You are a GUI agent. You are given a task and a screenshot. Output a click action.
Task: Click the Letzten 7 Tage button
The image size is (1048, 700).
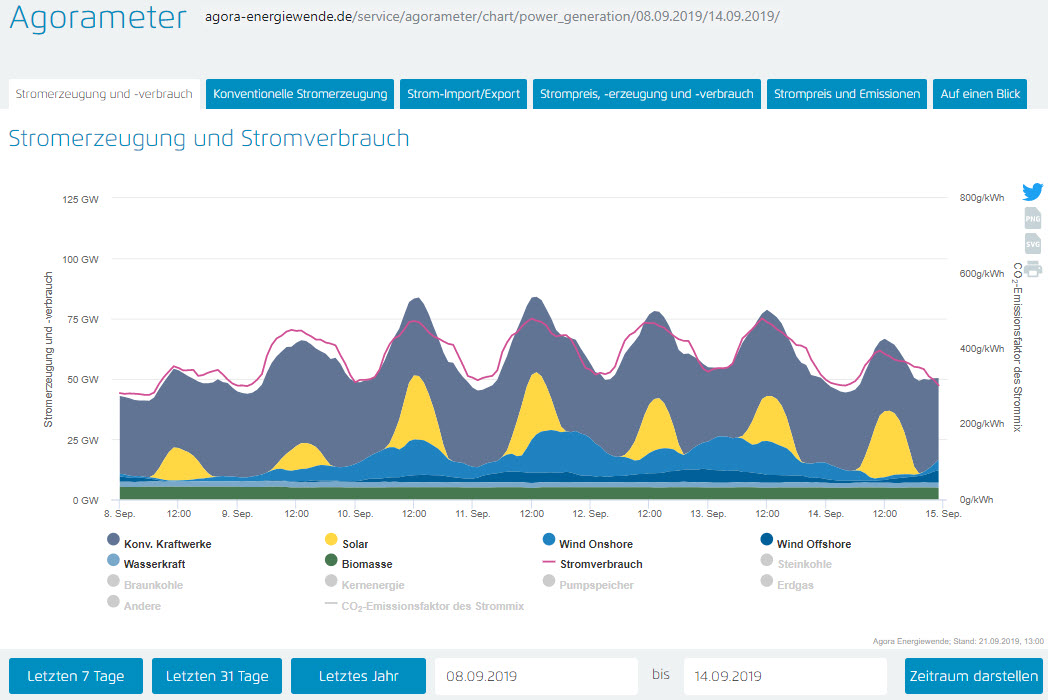click(76, 676)
